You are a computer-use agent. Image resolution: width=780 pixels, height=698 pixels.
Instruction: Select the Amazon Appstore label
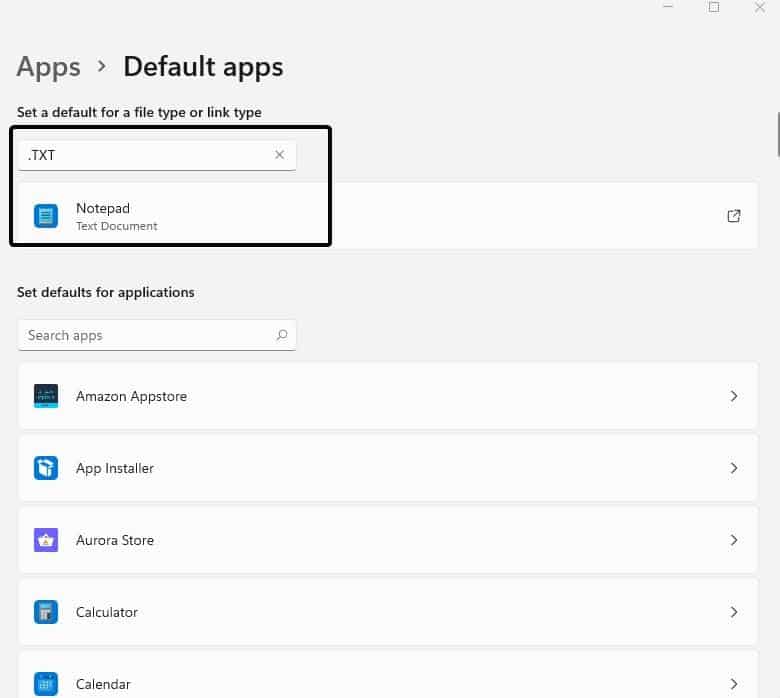tap(131, 397)
